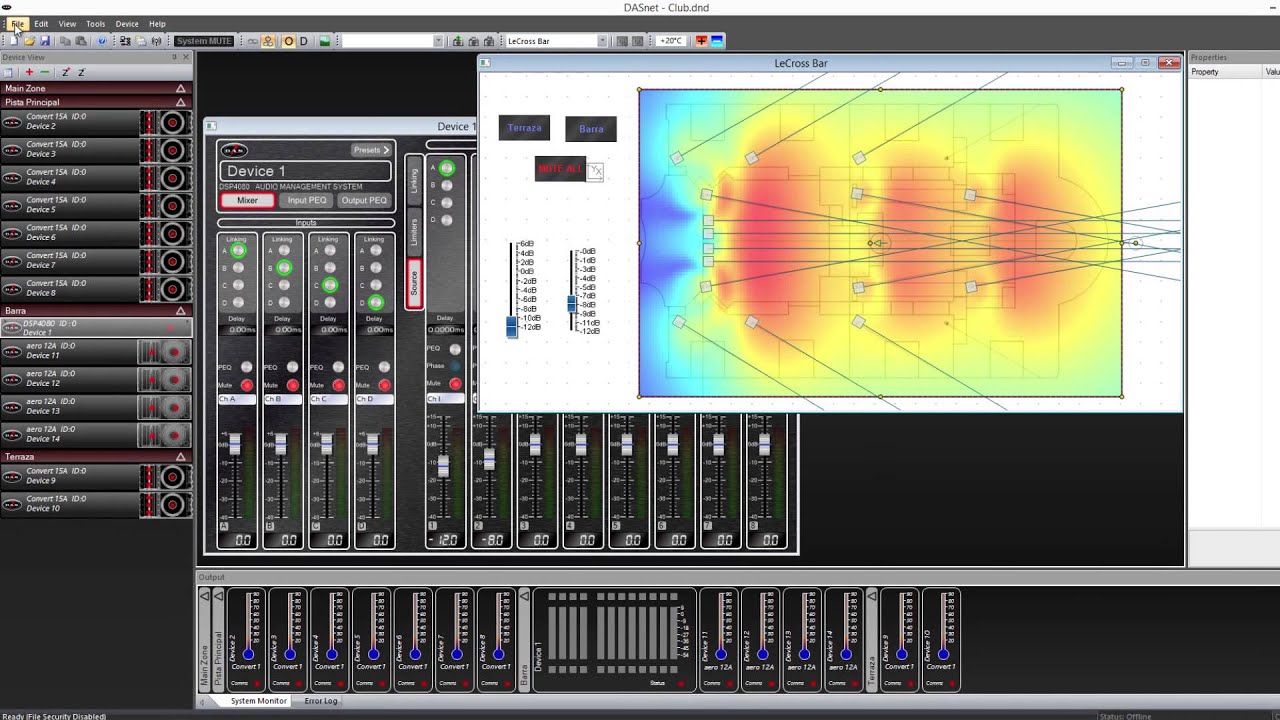This screenshot has height=720, width=1280.
Task: Enable PEQ on Ch D
Action: 384,367
